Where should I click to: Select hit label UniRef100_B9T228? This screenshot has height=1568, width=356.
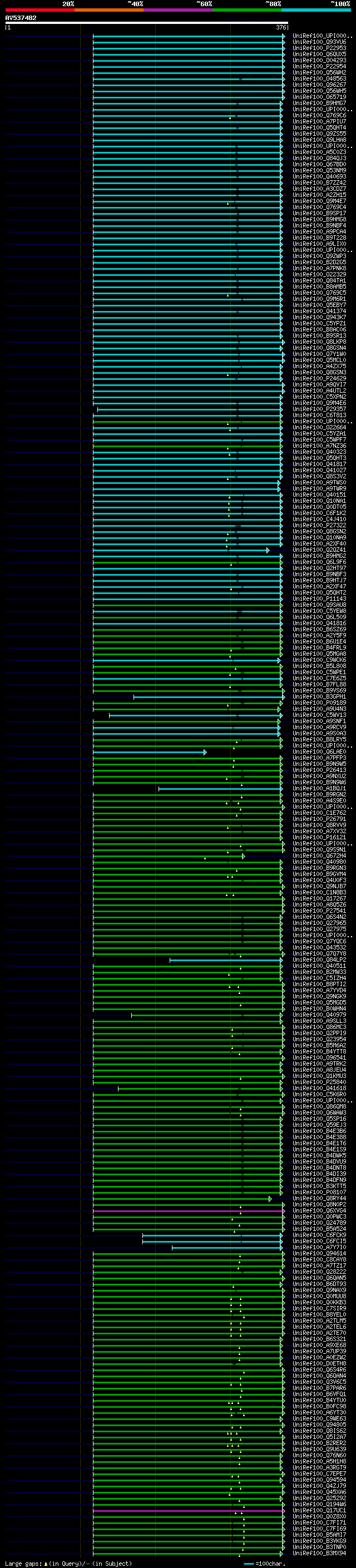(x=319, y=238)
